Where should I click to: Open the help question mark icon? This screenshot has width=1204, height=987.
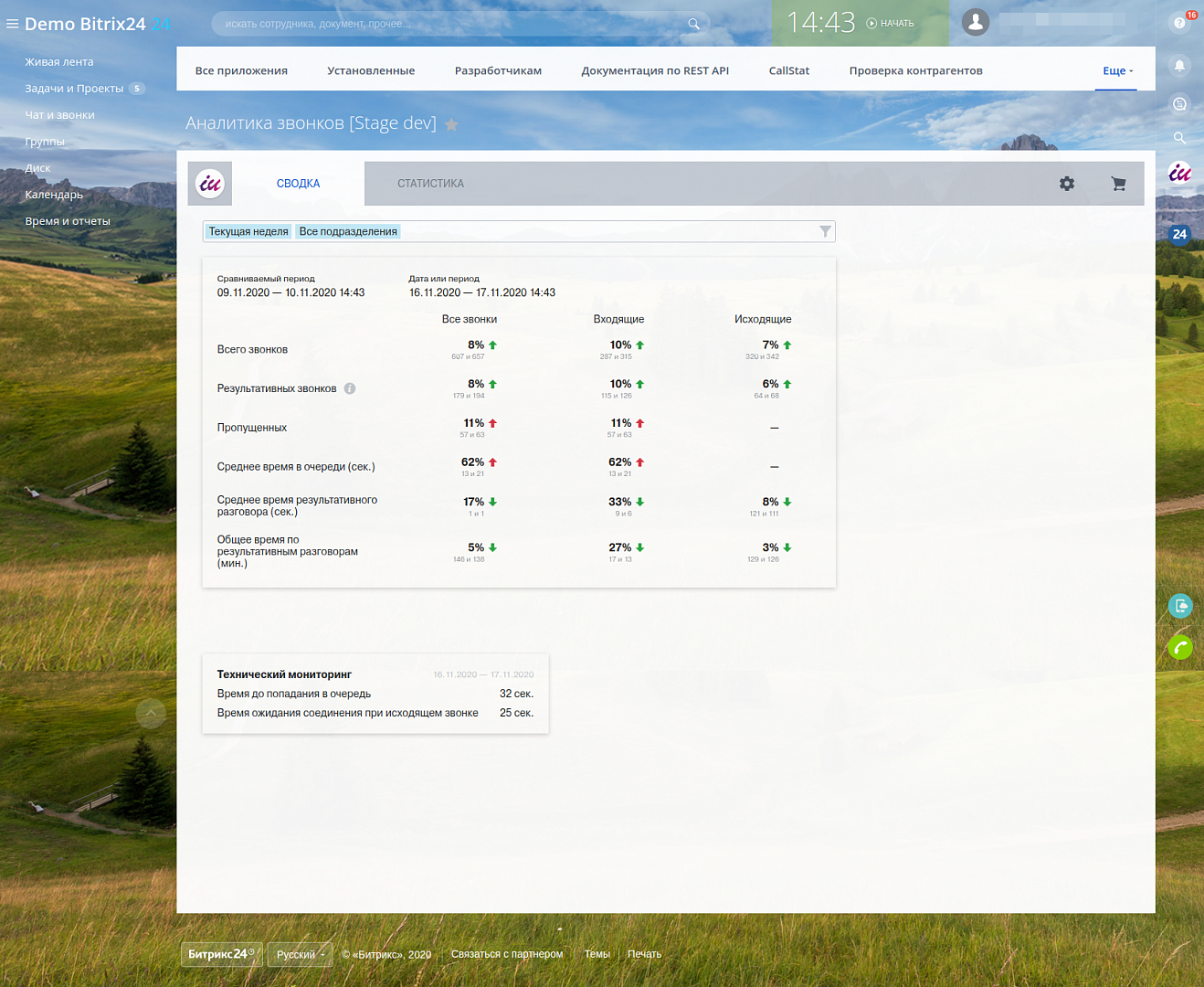[x=1179, y=23]
